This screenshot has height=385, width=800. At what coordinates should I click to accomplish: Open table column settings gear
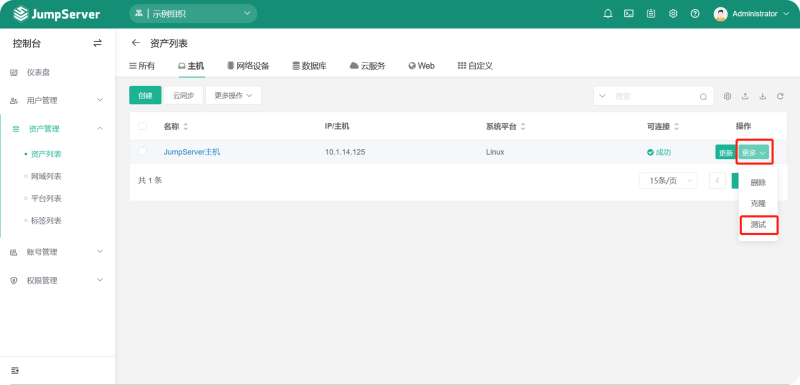(x=728, y=96)
